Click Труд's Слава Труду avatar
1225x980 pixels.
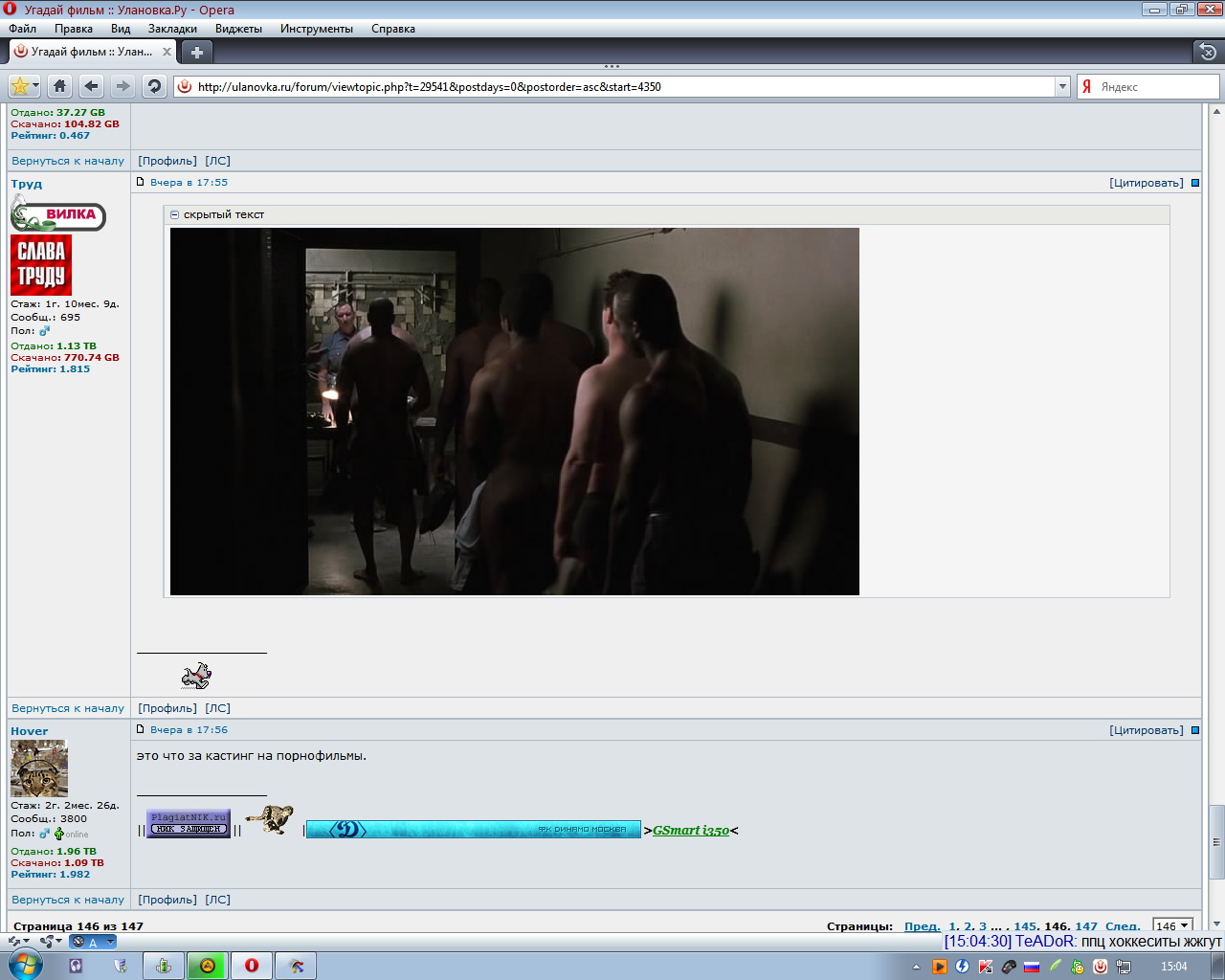pyautogui.click(x=41, y=265)
